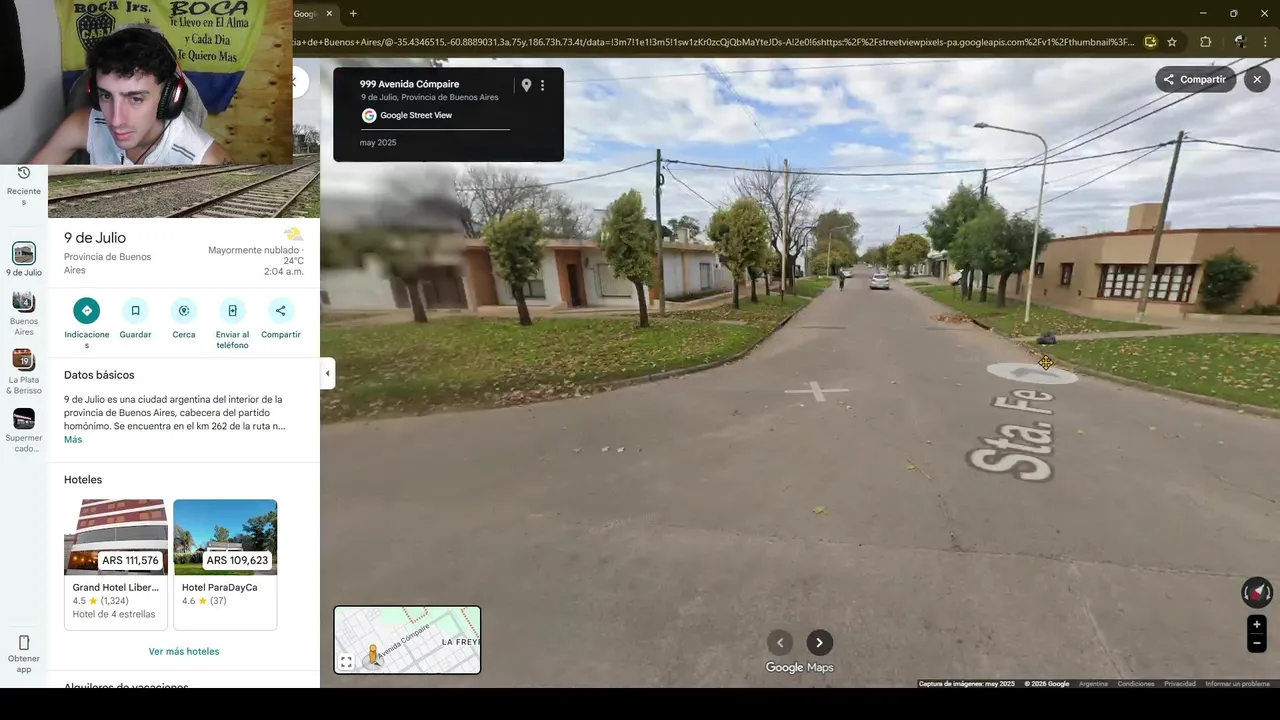Click the Compartir button in Street View
The height and width of the screenshot is (720, 1280).
pyautogui.click(x=1196, y=80)
